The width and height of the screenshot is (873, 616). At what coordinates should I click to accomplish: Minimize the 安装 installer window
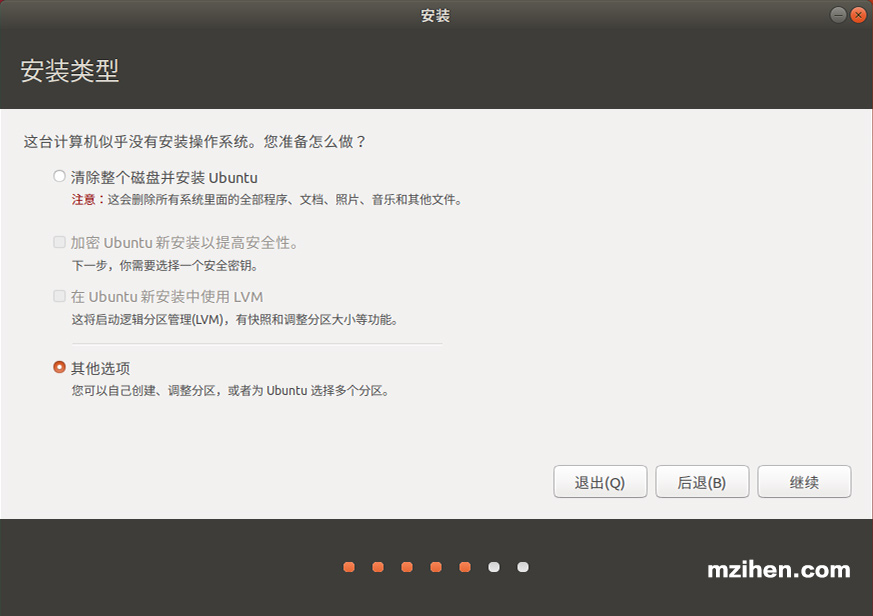coord(838,15)
